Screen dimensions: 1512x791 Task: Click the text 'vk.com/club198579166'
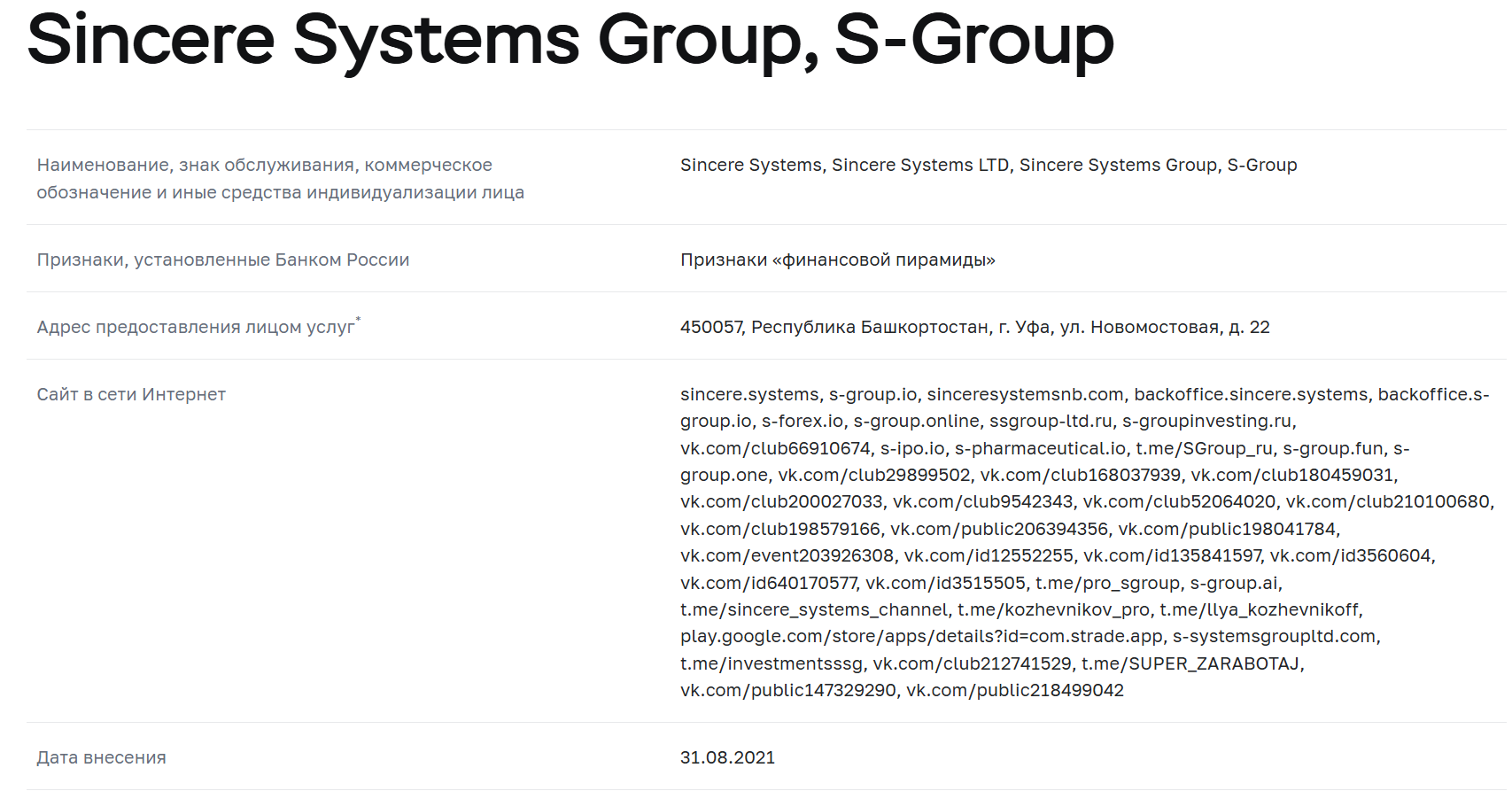click(x=780, y=529)
